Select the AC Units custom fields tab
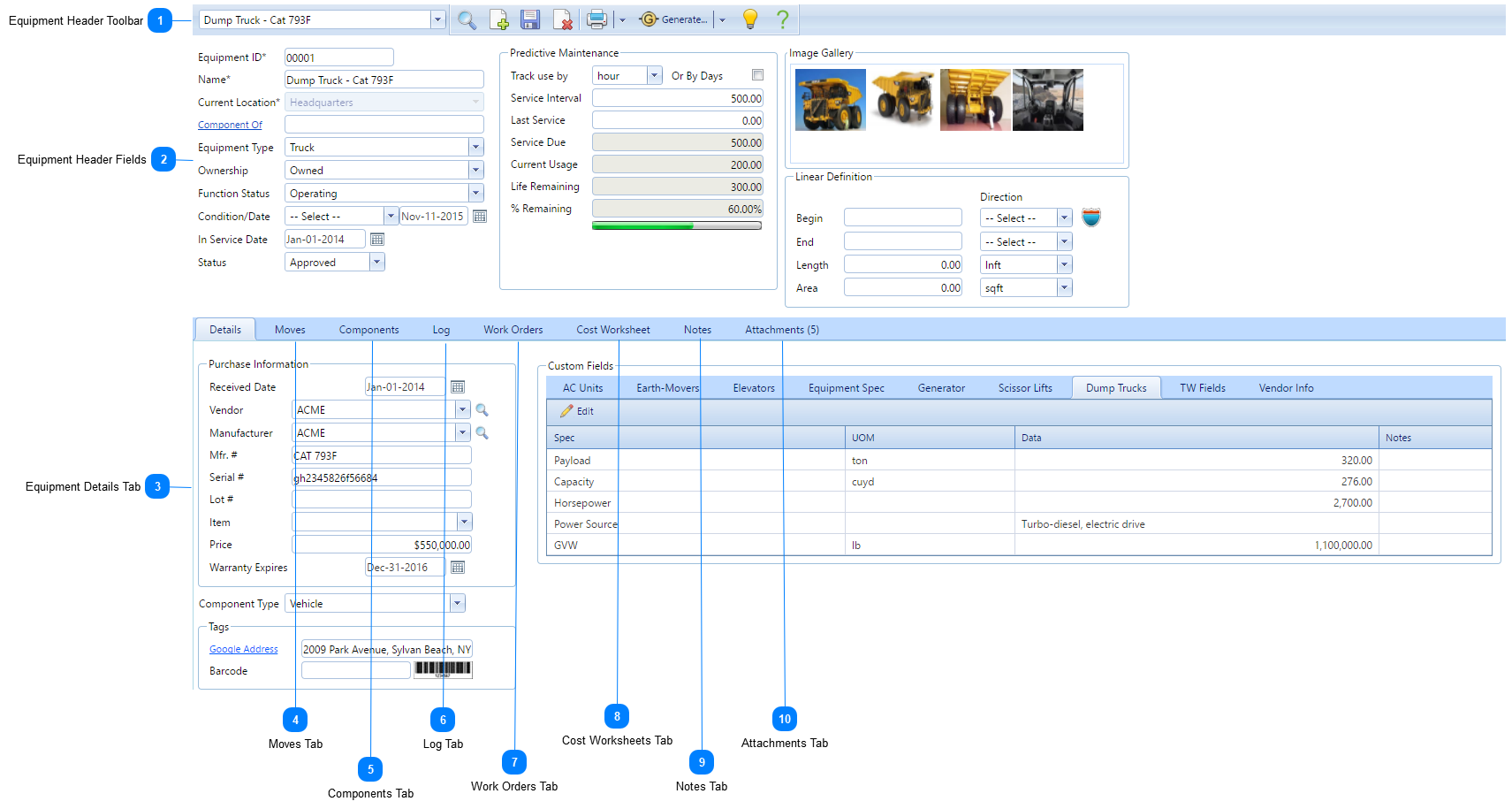The width and height of the screenshot is (1512, 809). coord(583,388)
